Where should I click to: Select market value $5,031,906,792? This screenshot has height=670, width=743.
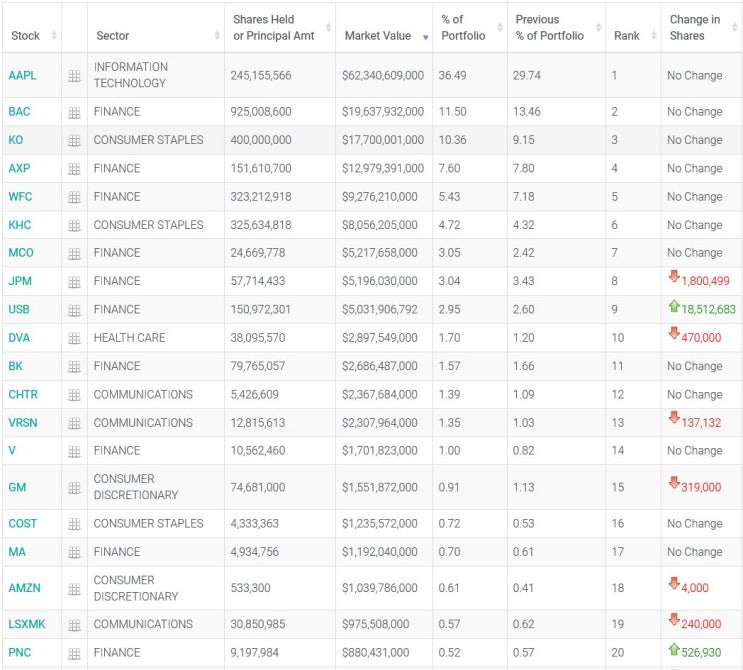[380, 309]
